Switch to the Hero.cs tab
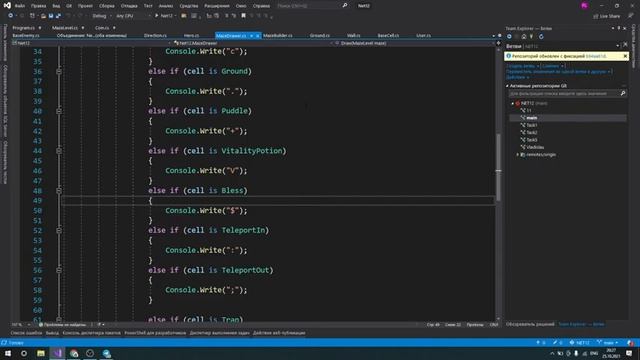 (191, 36)
